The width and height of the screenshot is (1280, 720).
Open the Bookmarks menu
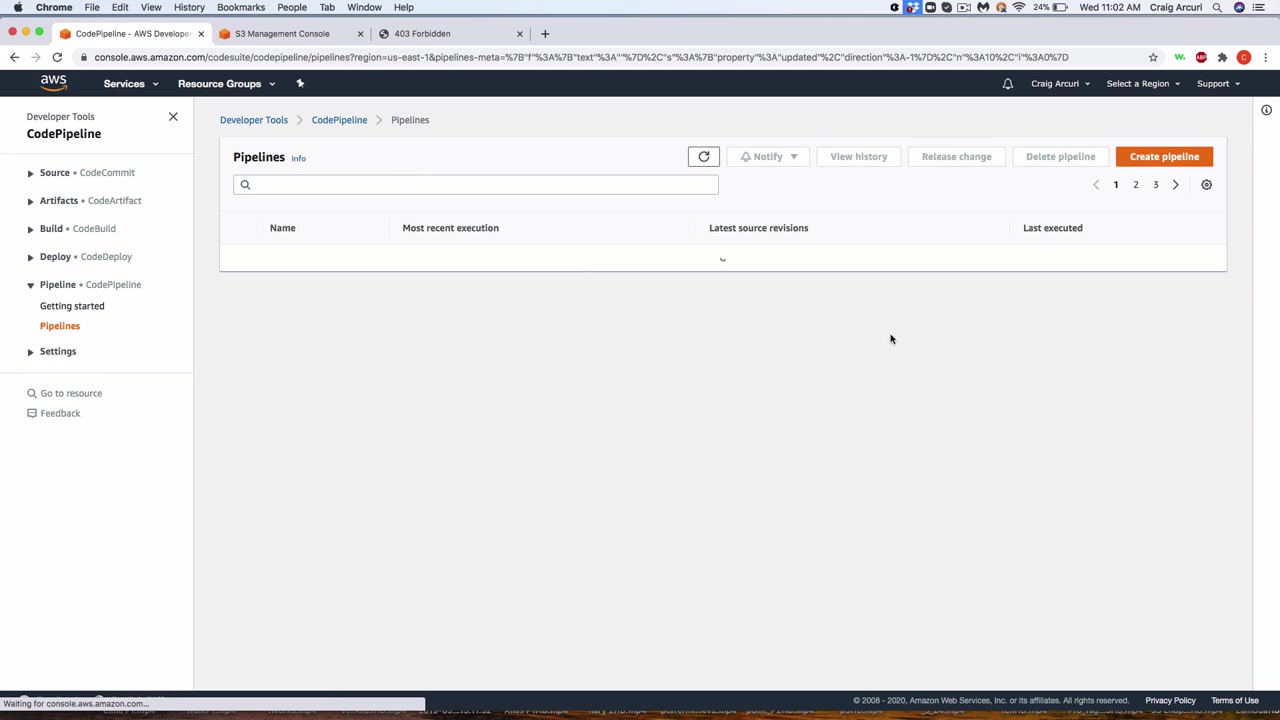241,7
